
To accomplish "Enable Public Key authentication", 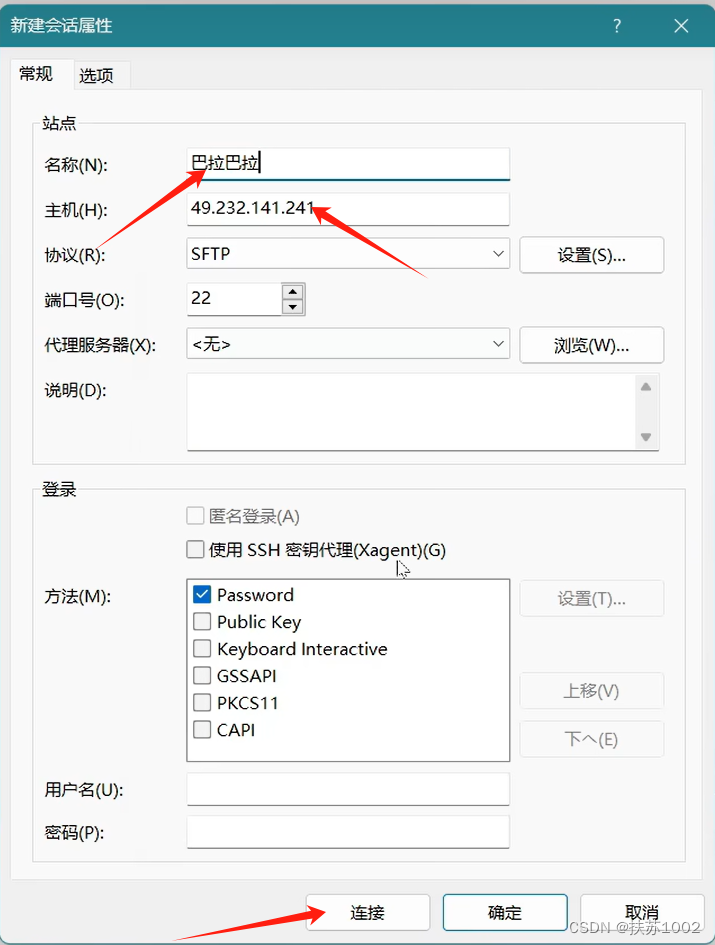I will (x=201, y=621).
